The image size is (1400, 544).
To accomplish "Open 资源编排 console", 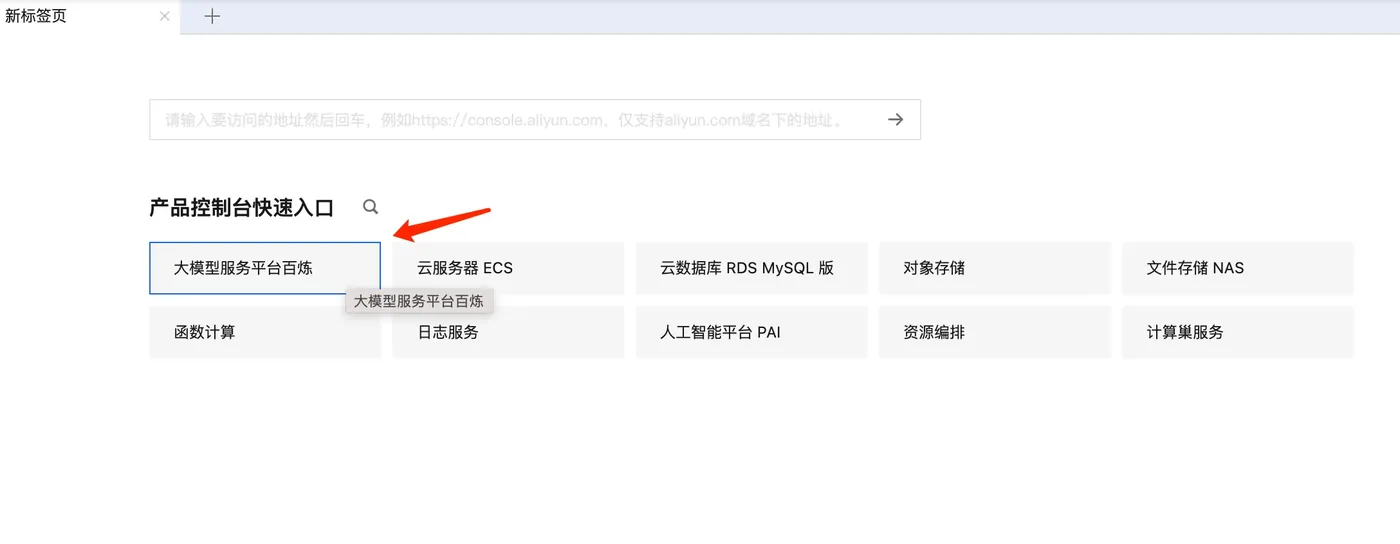I will 995,332.
